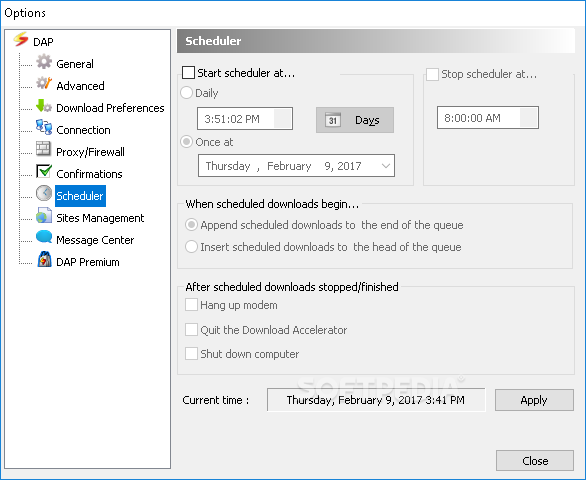Open the General options page
The image size is (586, 480).
click(x=75, y=64)
